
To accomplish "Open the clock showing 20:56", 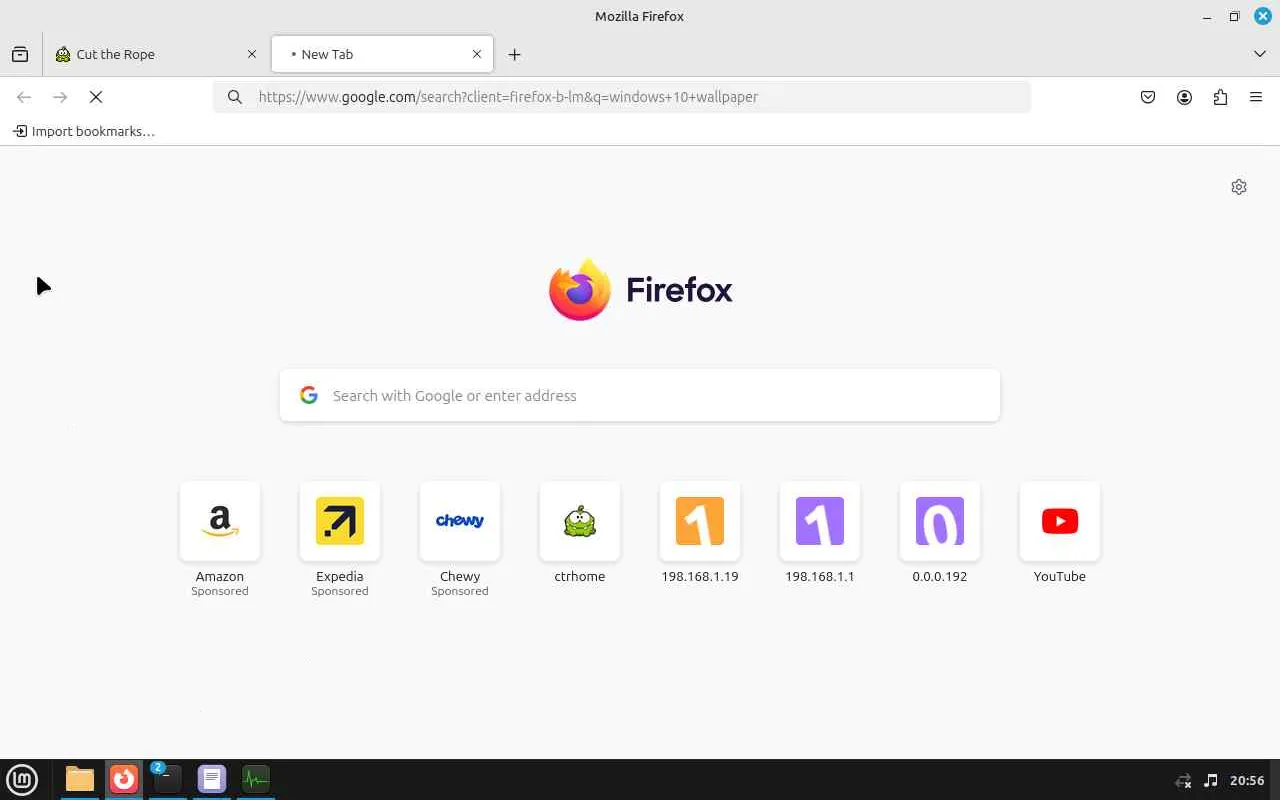I will coord(1247,780).
